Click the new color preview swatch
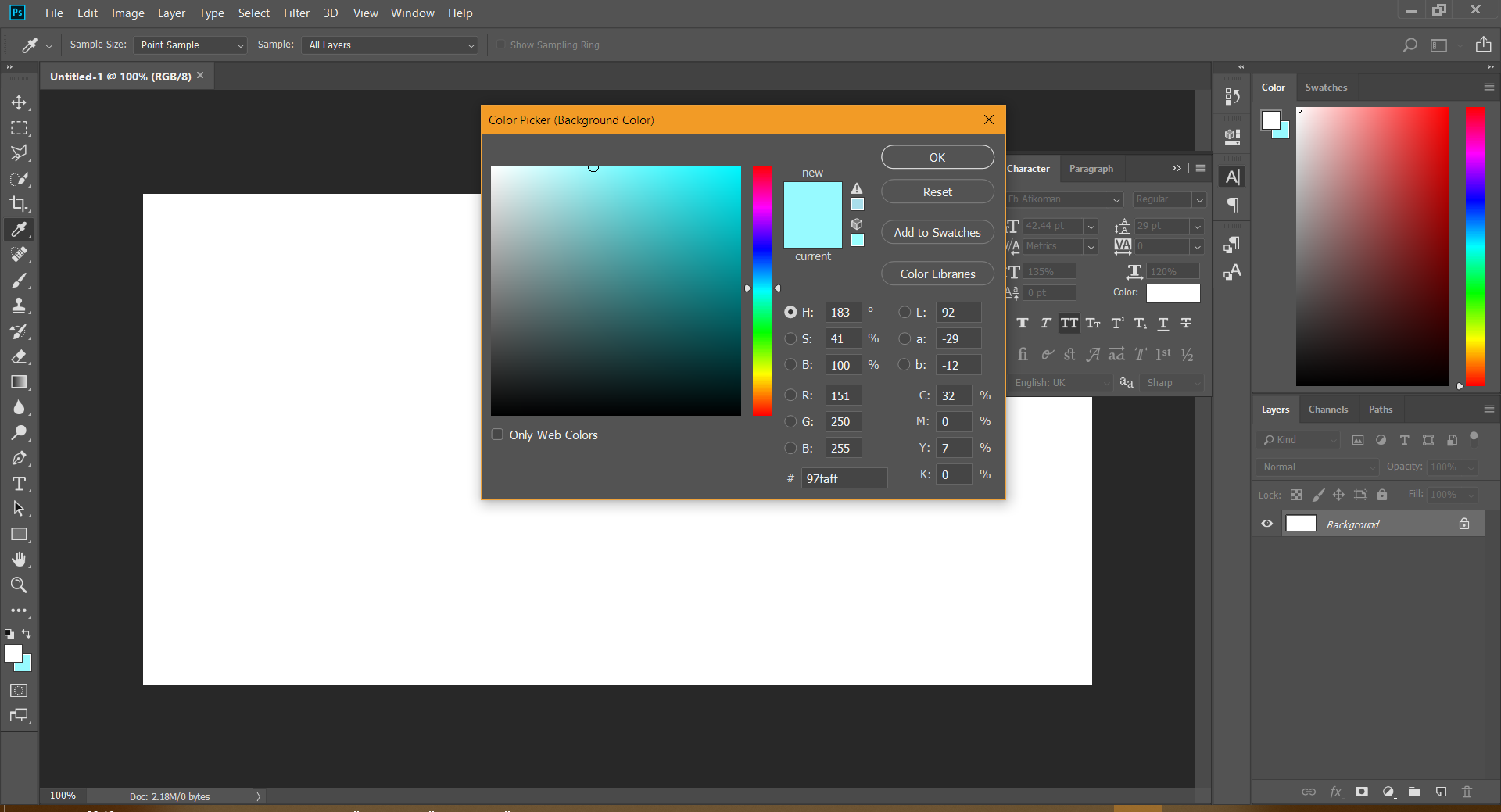Screen dimensions: 1501x812 pyautogui.click(x=813, y=199)
